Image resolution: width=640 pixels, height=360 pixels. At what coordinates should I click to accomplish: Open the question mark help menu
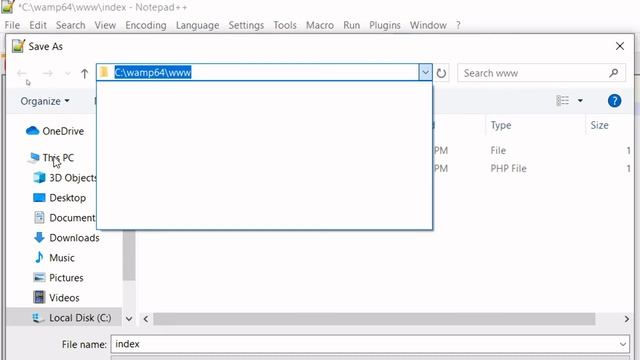[x=458, y=25]
